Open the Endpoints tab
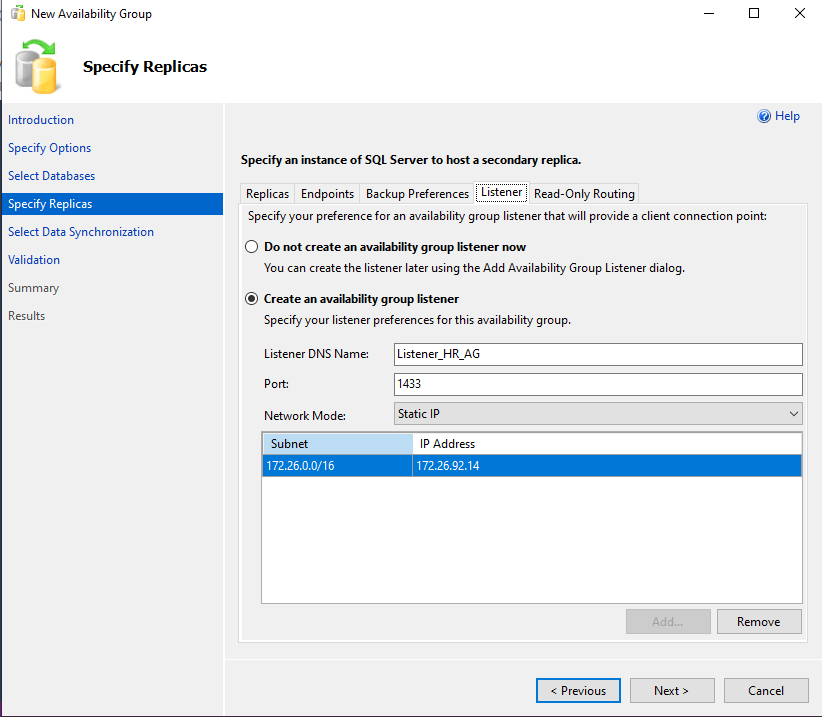The height and width of the screenshot is (717, 822). coord(327,194)
